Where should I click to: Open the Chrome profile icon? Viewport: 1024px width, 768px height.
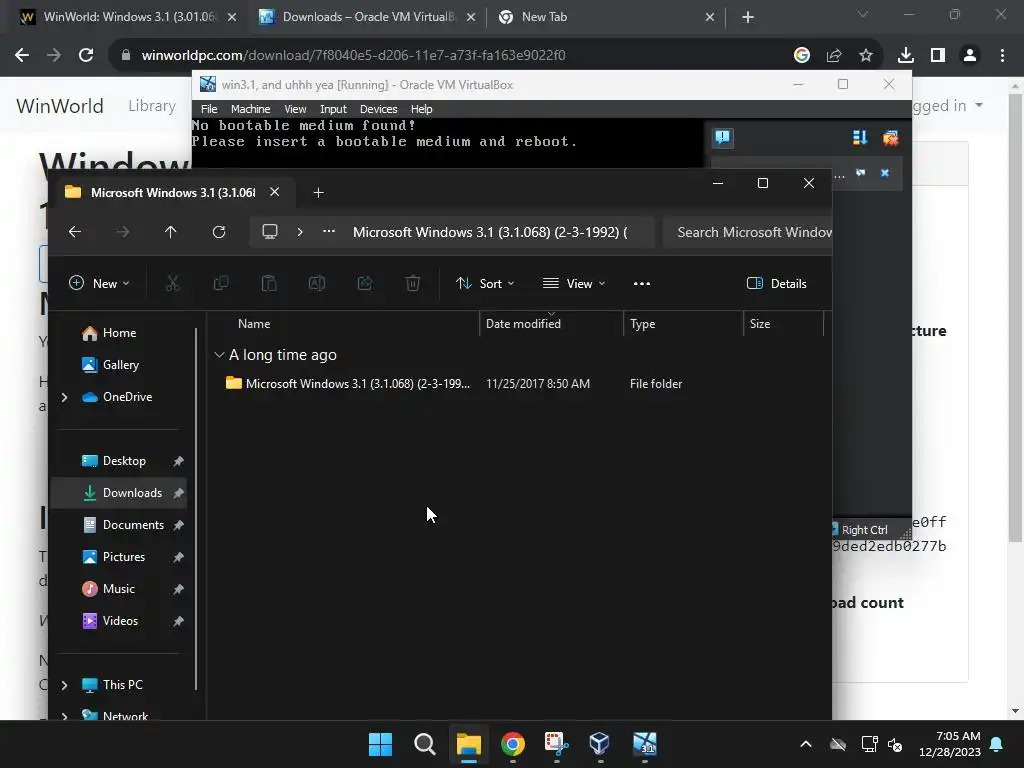click(970, 55)
